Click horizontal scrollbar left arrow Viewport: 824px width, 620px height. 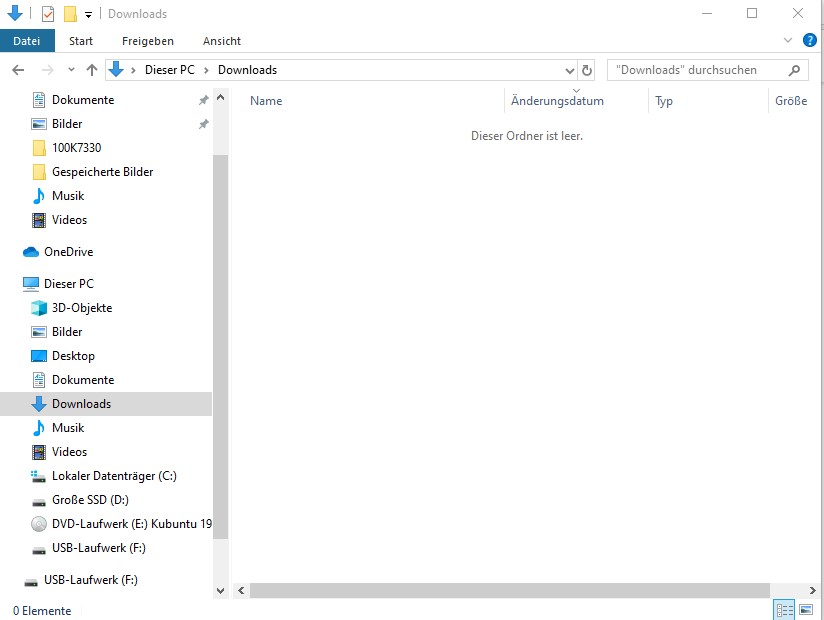[x=241, y=591]
